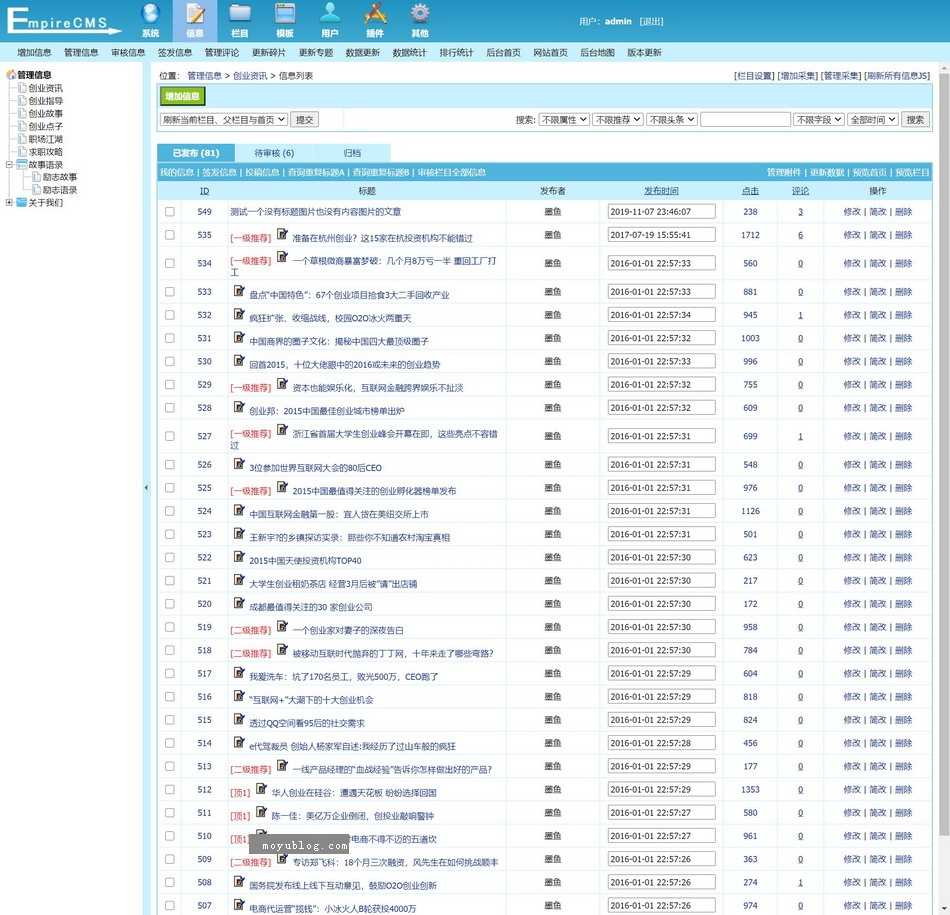Open the 栏目 folder icon
The height and width of the screenshot is (915, 950).
coord(240,13)
